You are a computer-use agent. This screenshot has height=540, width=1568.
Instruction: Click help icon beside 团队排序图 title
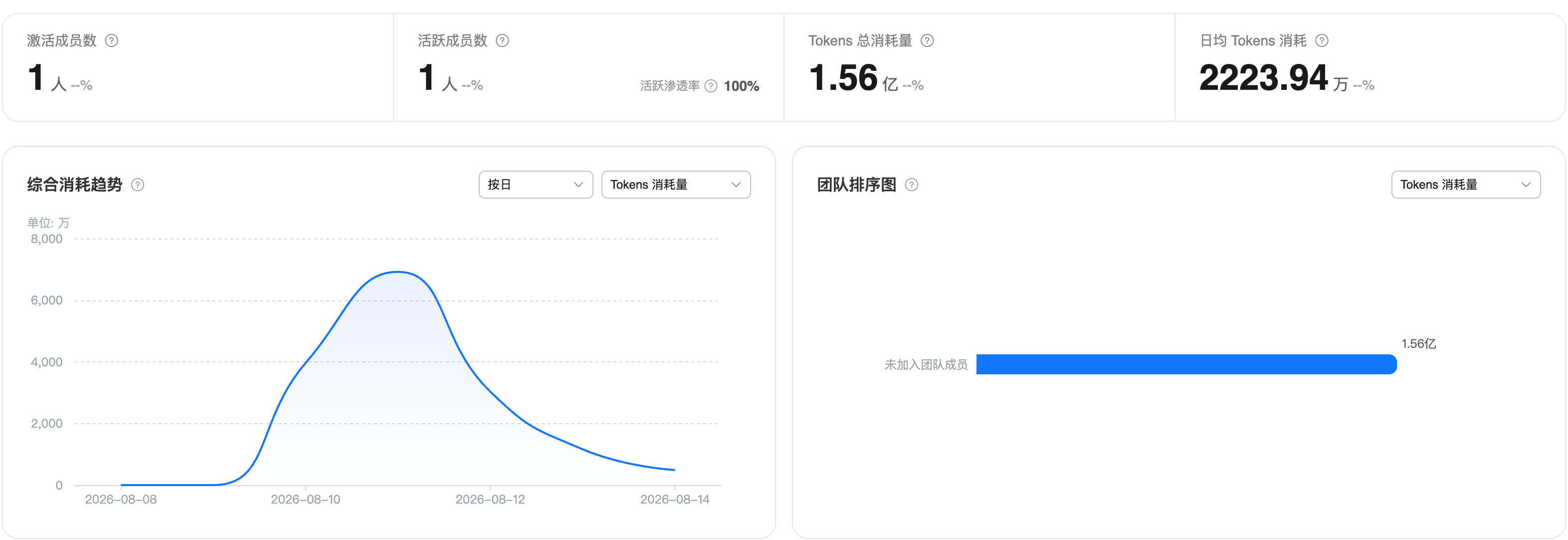[911, 185]
